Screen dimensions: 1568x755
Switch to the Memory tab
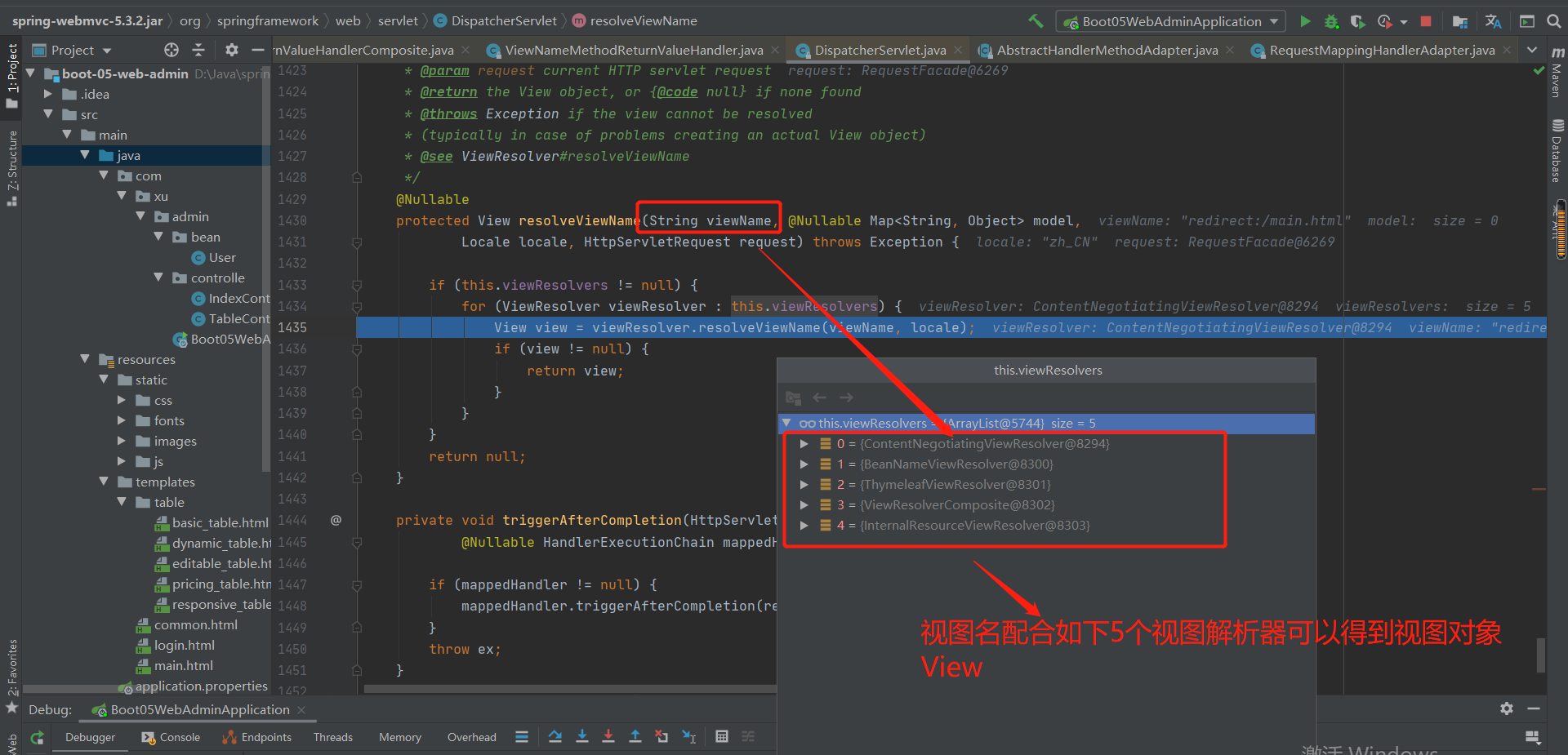pos(400,737)
